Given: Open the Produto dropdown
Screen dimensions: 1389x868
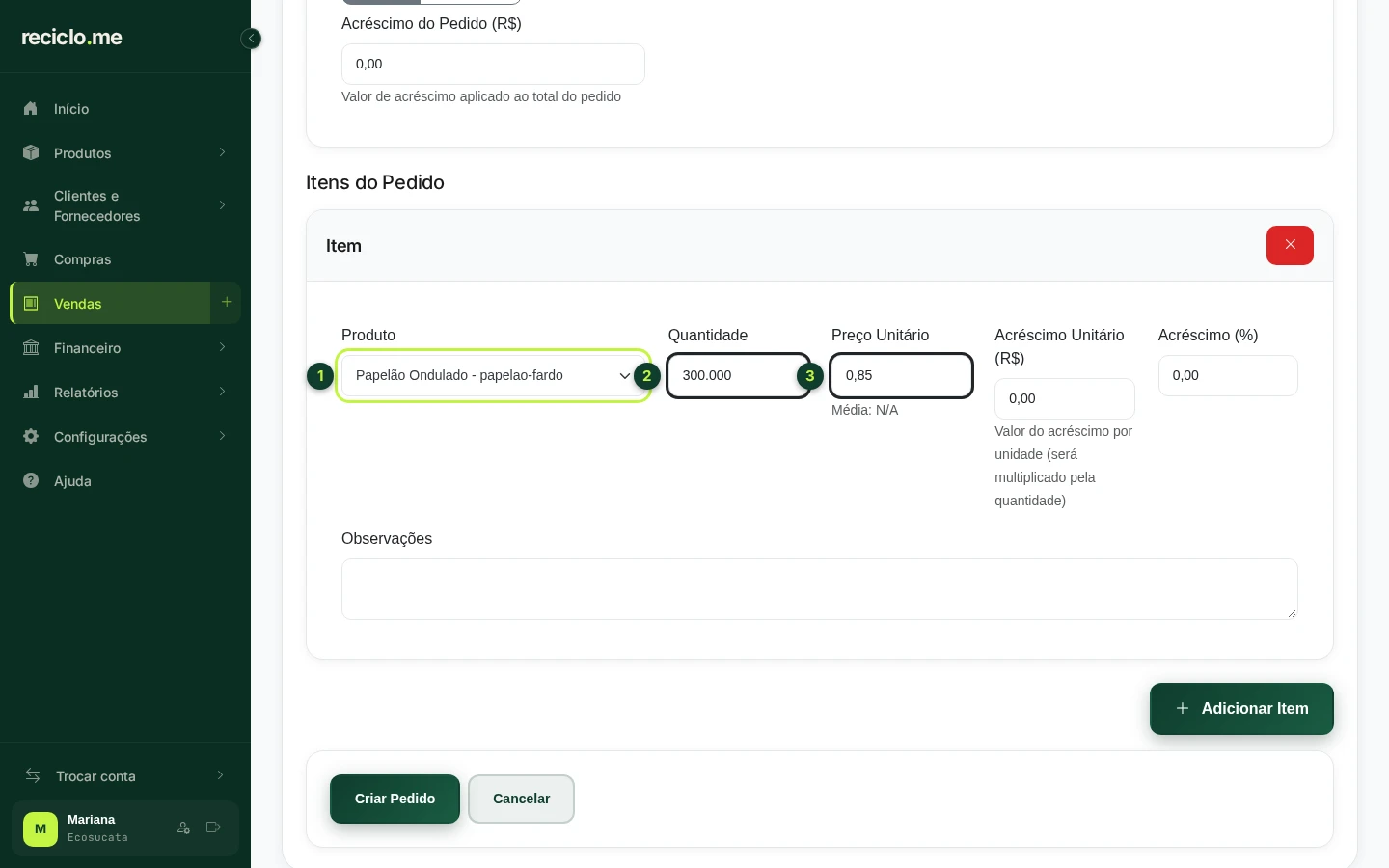Looking at the screenshot, I should coord(494,376).
